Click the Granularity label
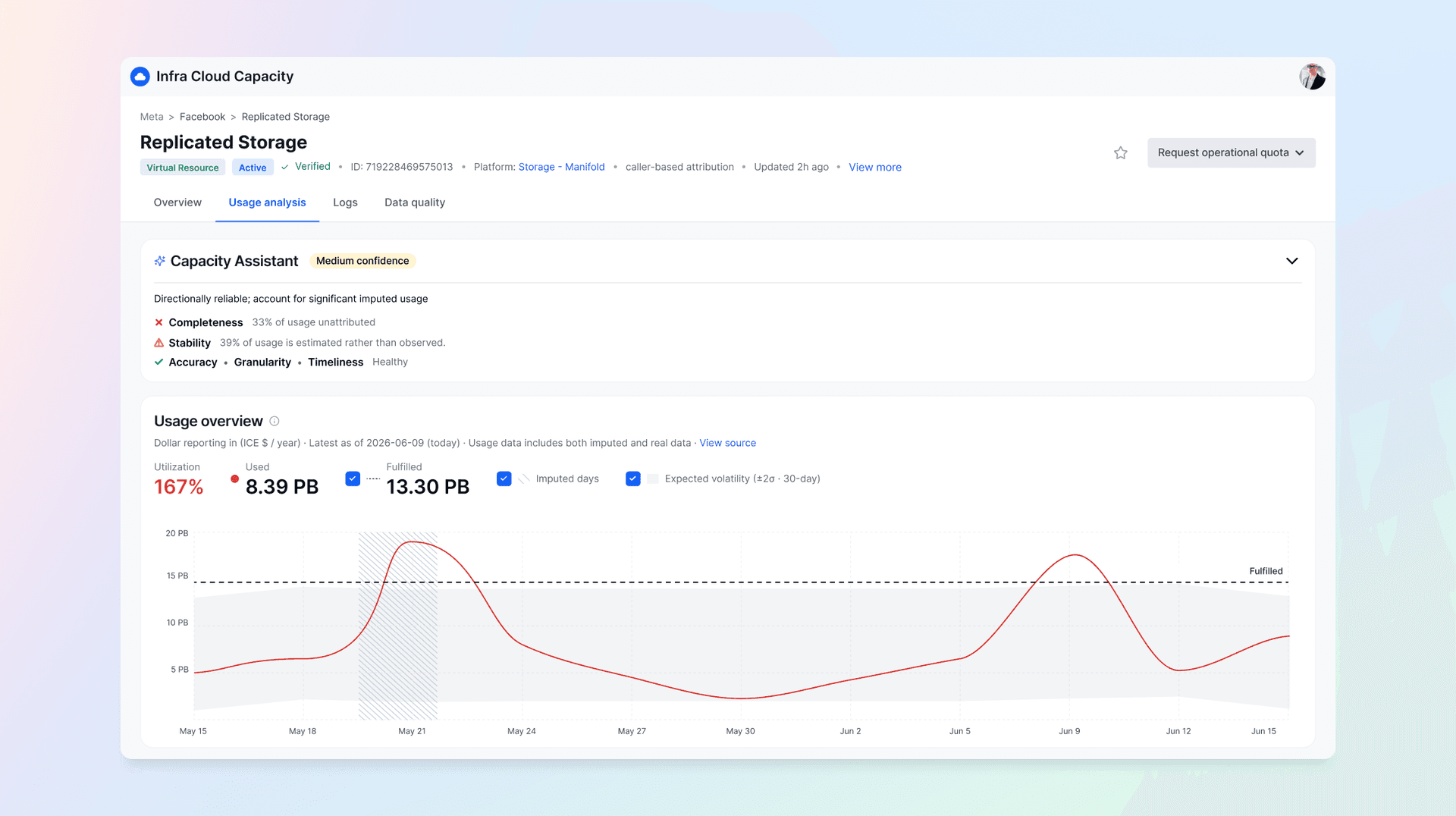The height and width of the screenshot is (816, 1456). coord(262,362)
